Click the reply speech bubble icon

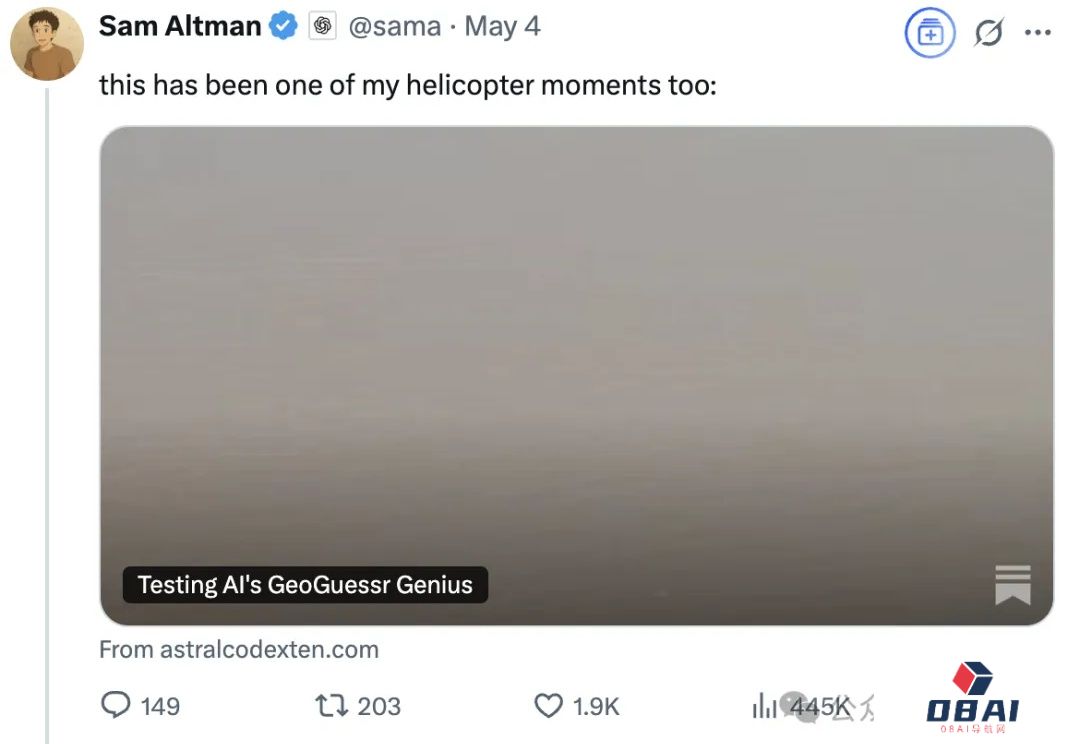point(116,706)
